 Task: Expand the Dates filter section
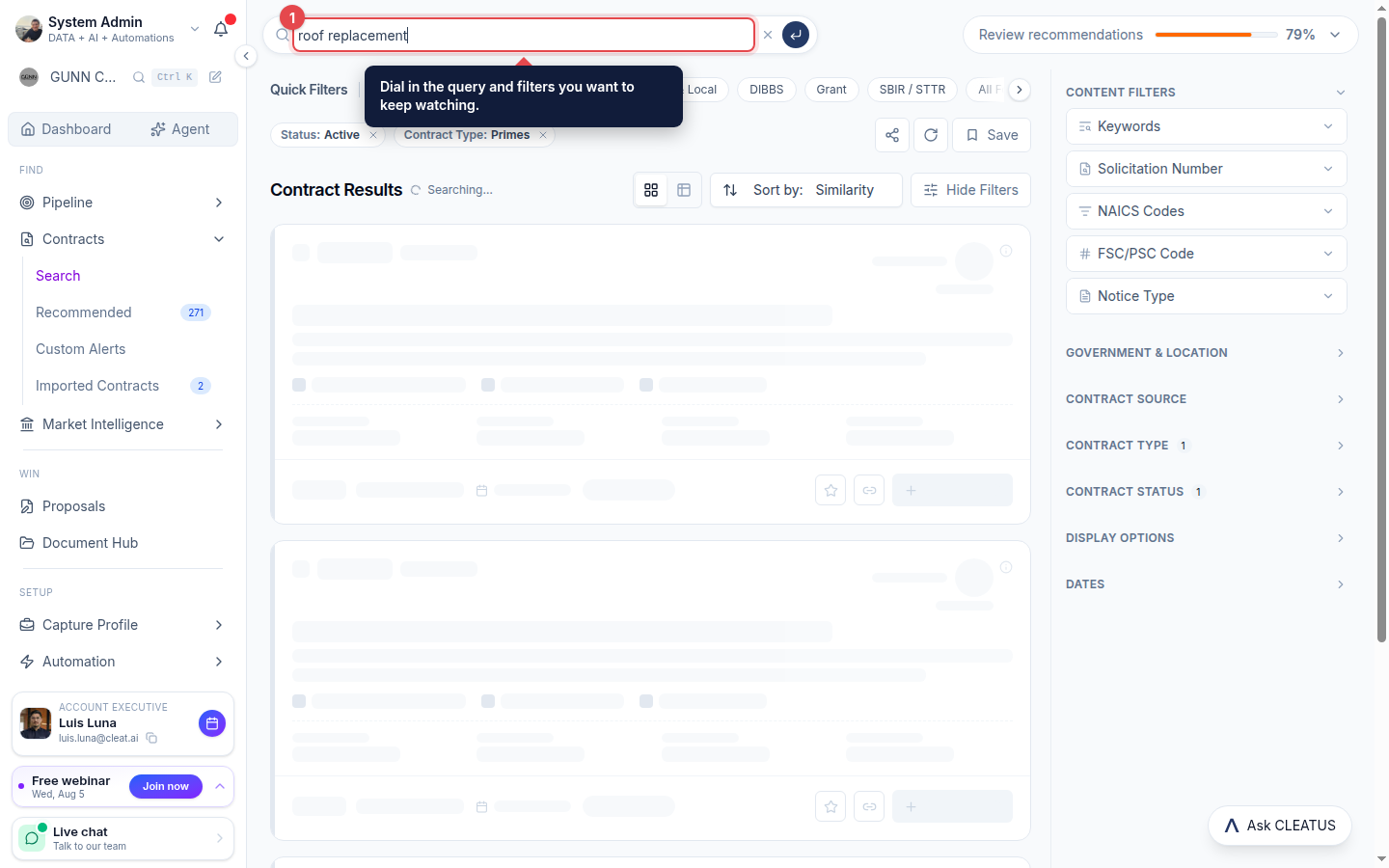click(1206, 584)
